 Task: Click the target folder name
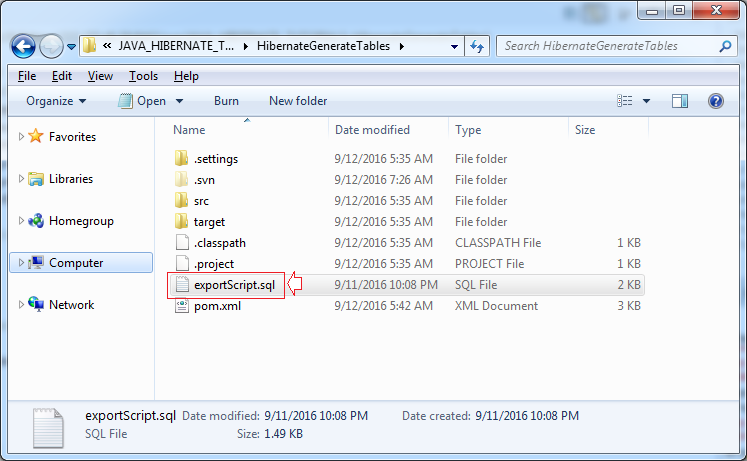[209, 222]
